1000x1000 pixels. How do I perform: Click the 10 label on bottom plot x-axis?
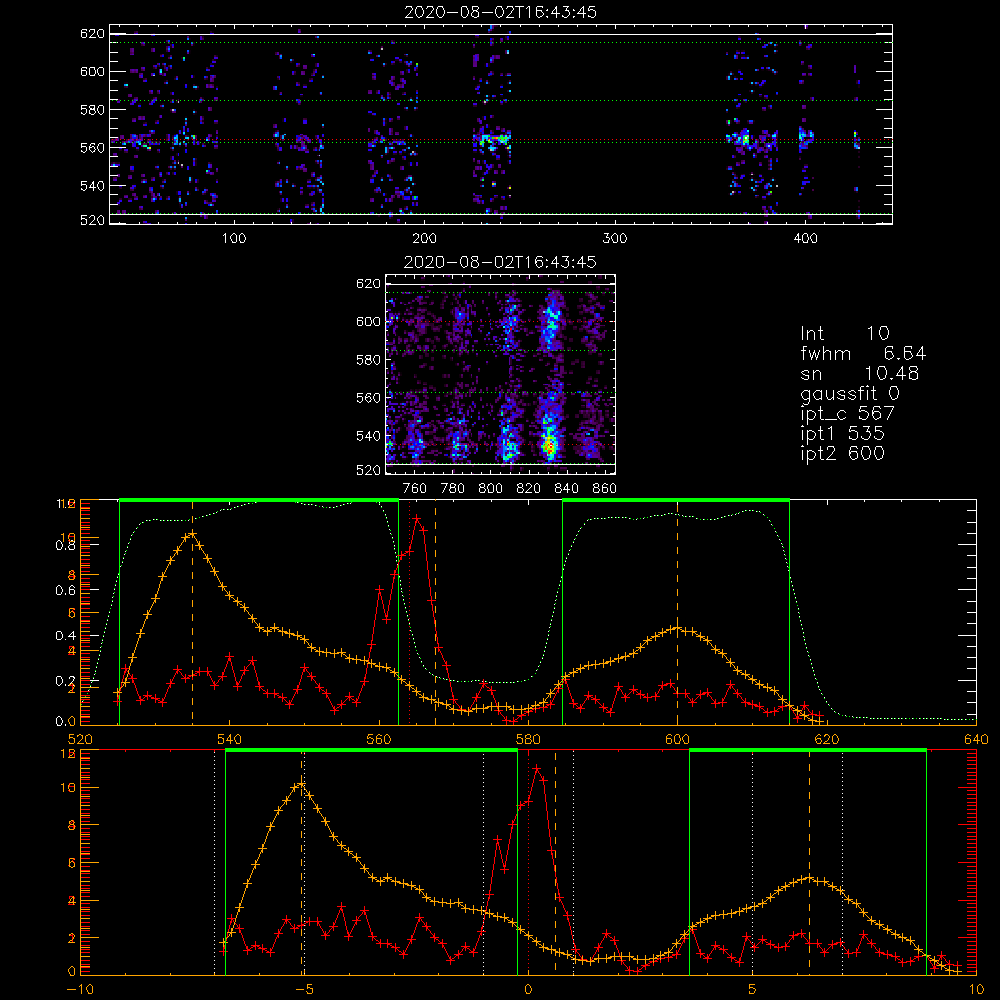[x=976, y=990]
